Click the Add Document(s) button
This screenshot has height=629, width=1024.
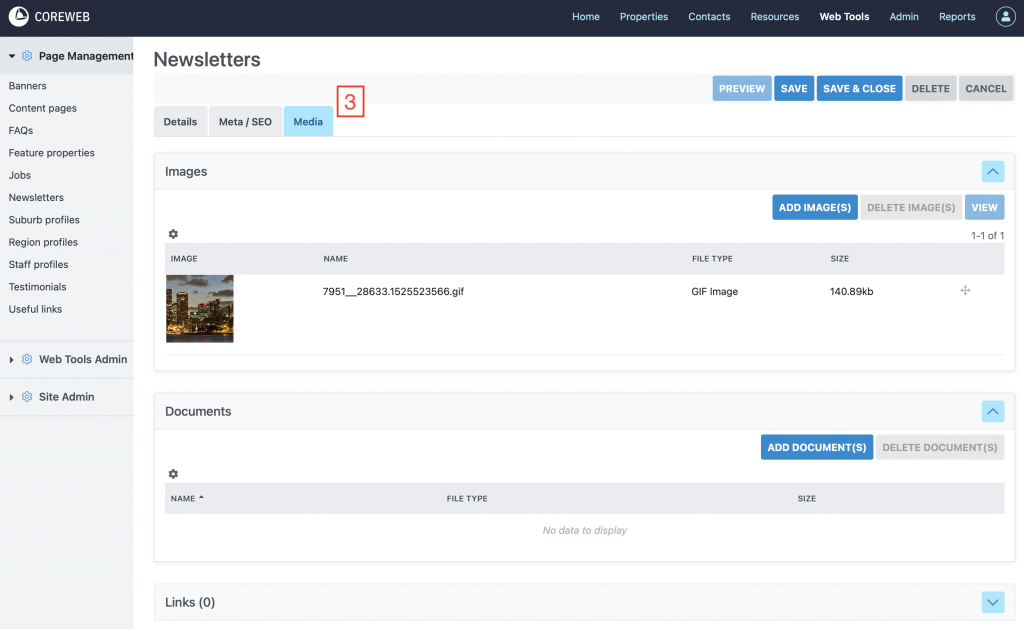[816, 448]
